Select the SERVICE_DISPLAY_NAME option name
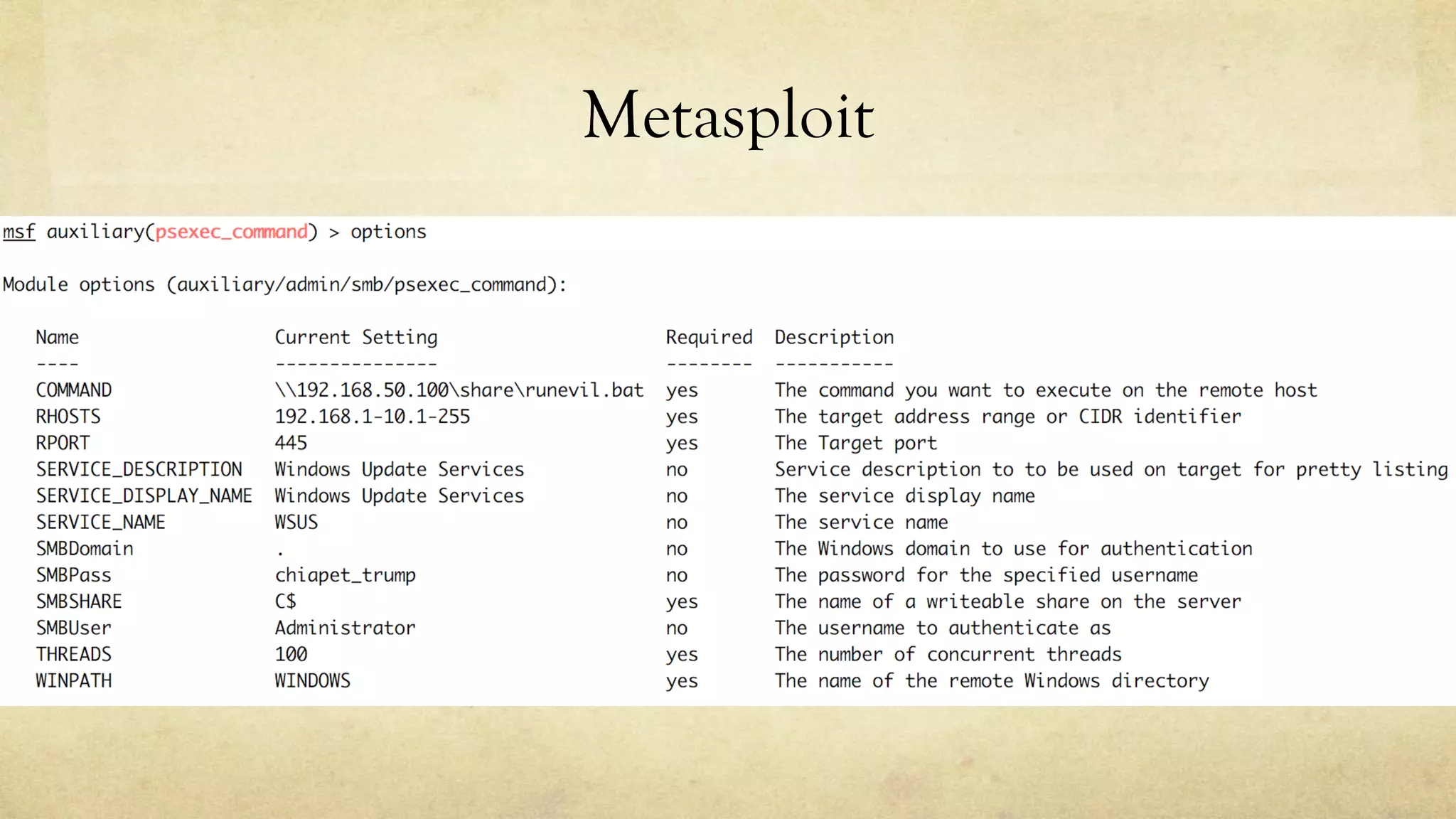The image size is (1456, 819). (x=144, y=496)
